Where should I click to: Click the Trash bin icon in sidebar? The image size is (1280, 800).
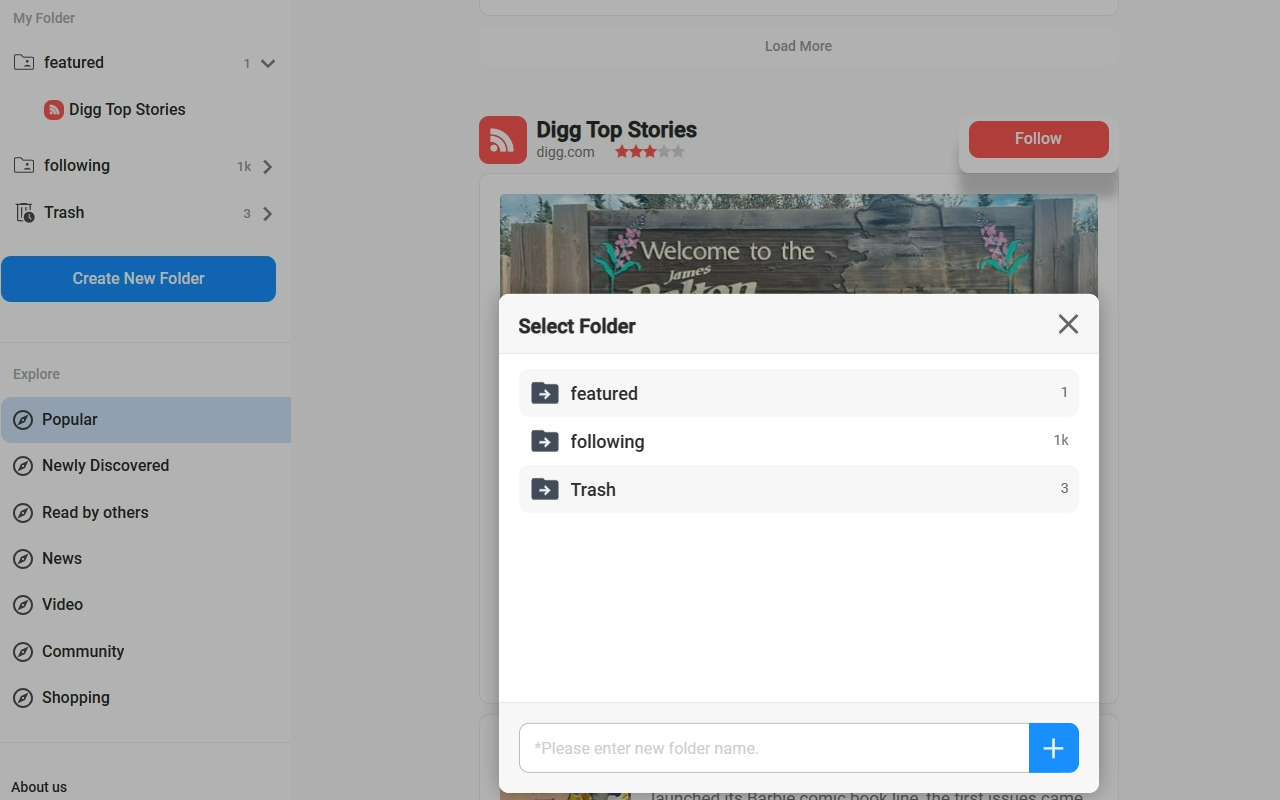(x=23, y=212)
